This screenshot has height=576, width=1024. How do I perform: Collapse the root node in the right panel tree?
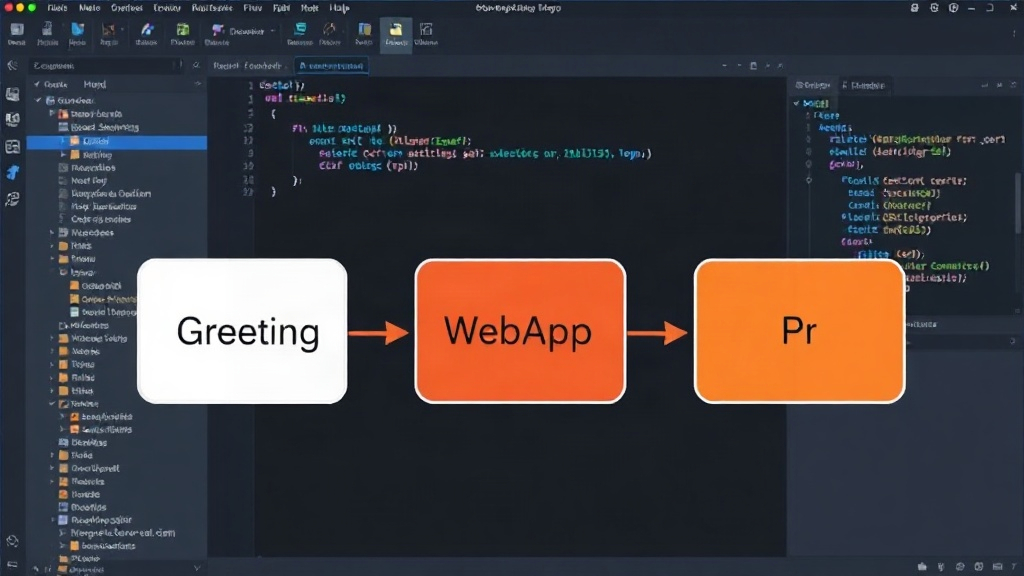pyautogui.click(x=796, y=103)
